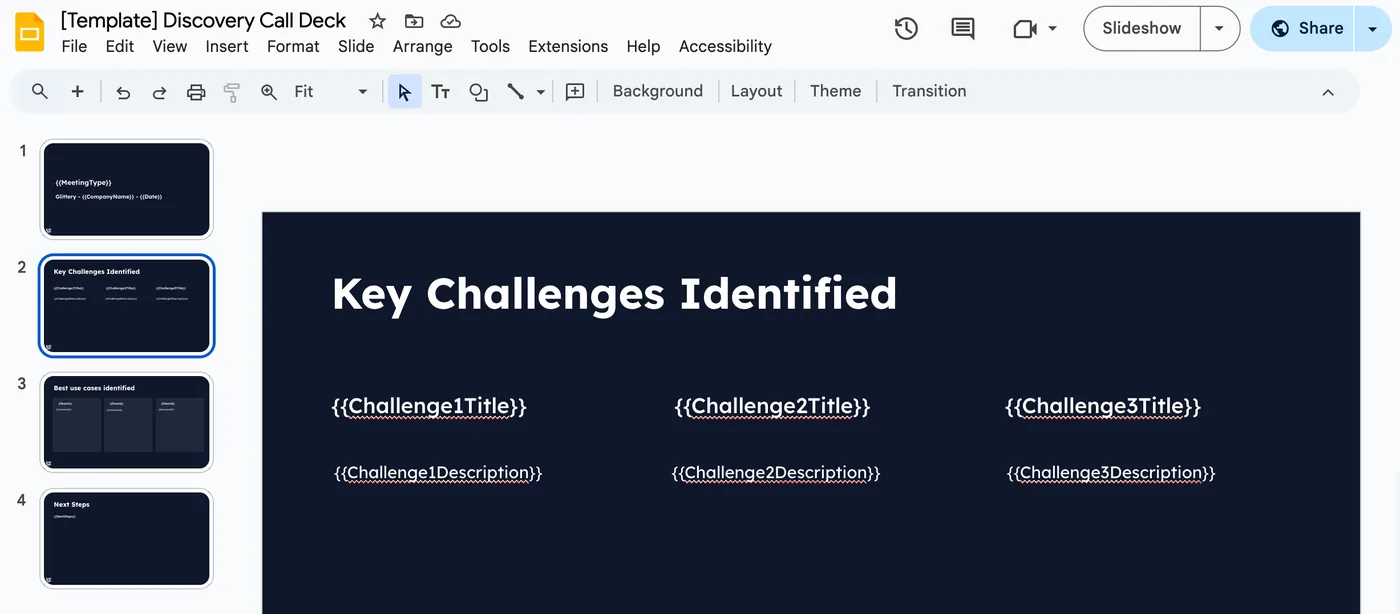
Task: Click the video call camera icon
Action: coord(1025,29)
